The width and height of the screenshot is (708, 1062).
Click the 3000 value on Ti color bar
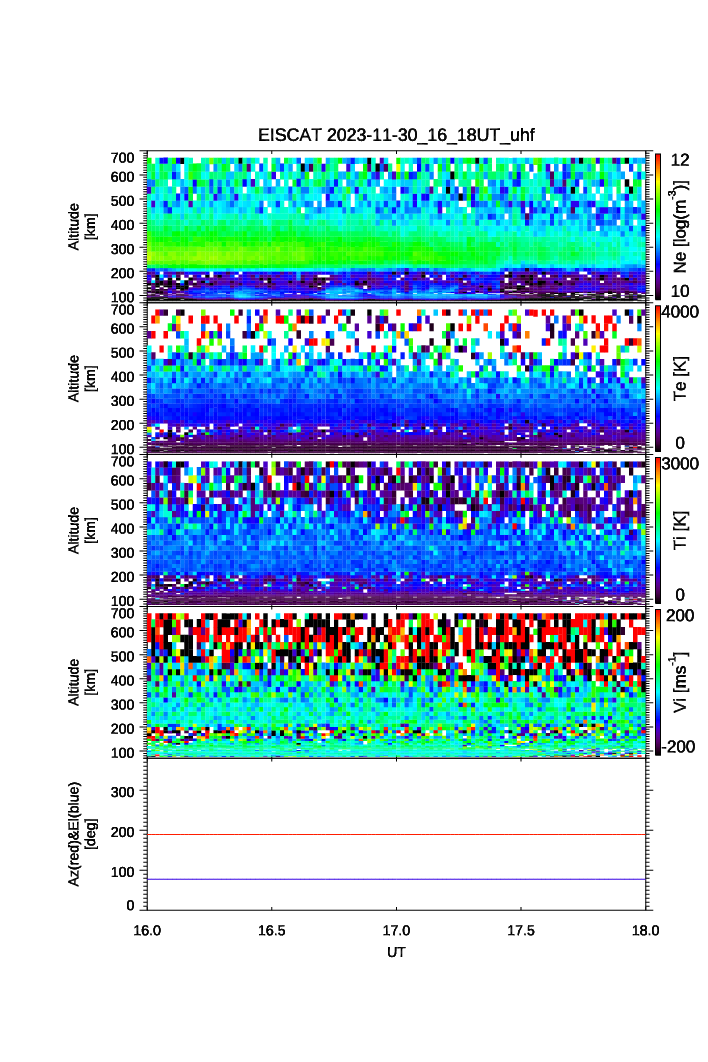tap(682, 464)
